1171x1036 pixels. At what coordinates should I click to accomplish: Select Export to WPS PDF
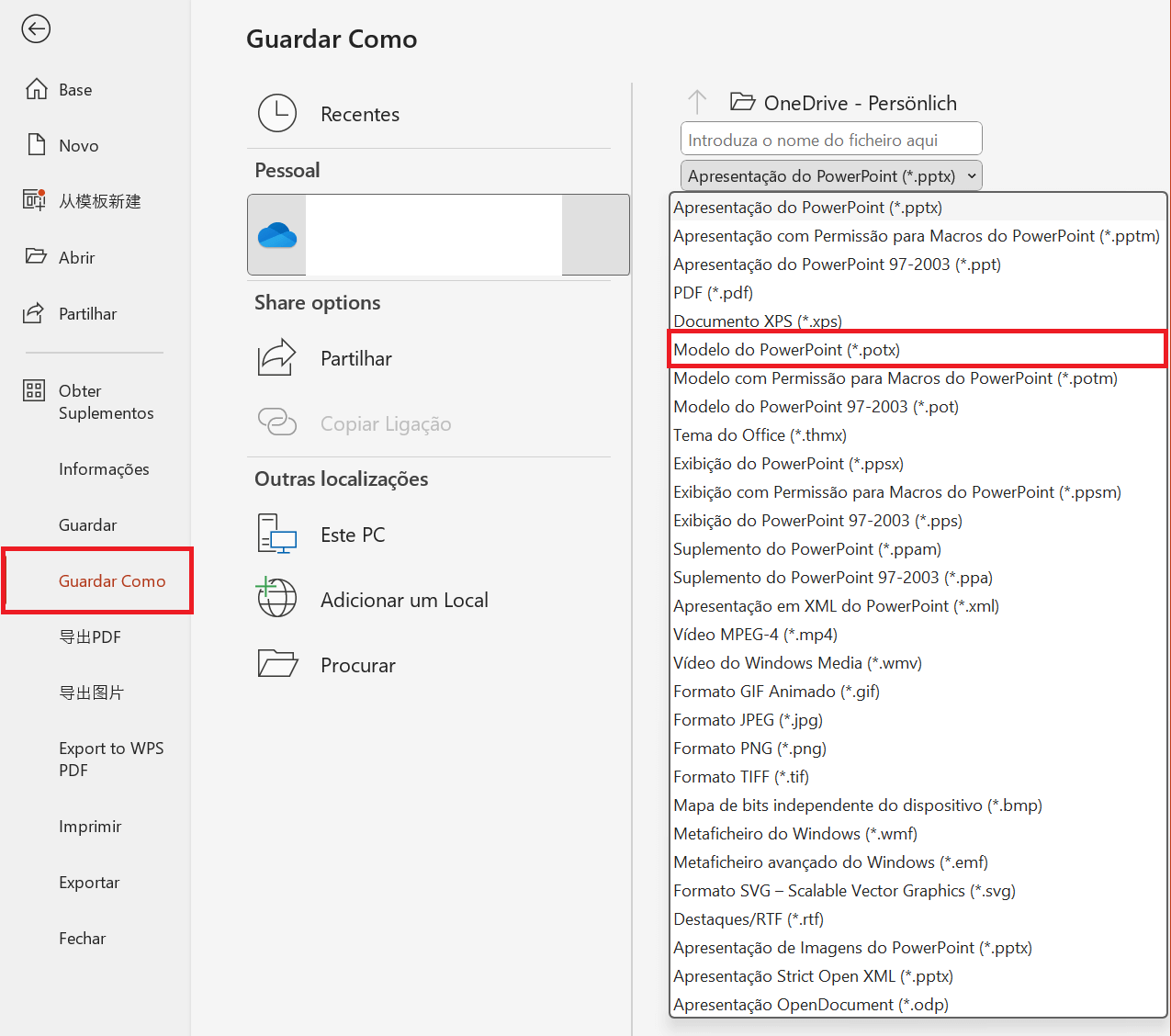(111, 760)
